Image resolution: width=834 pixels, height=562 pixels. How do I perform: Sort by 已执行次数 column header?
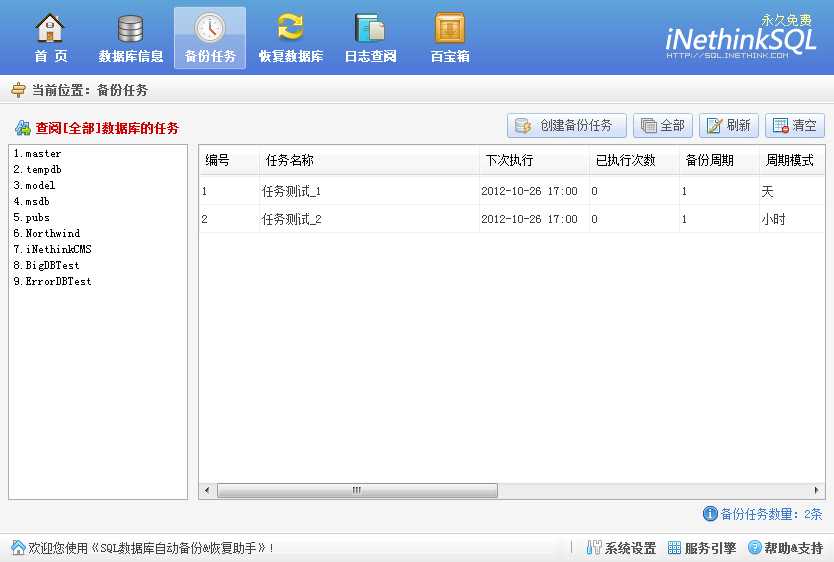[634, 160]
